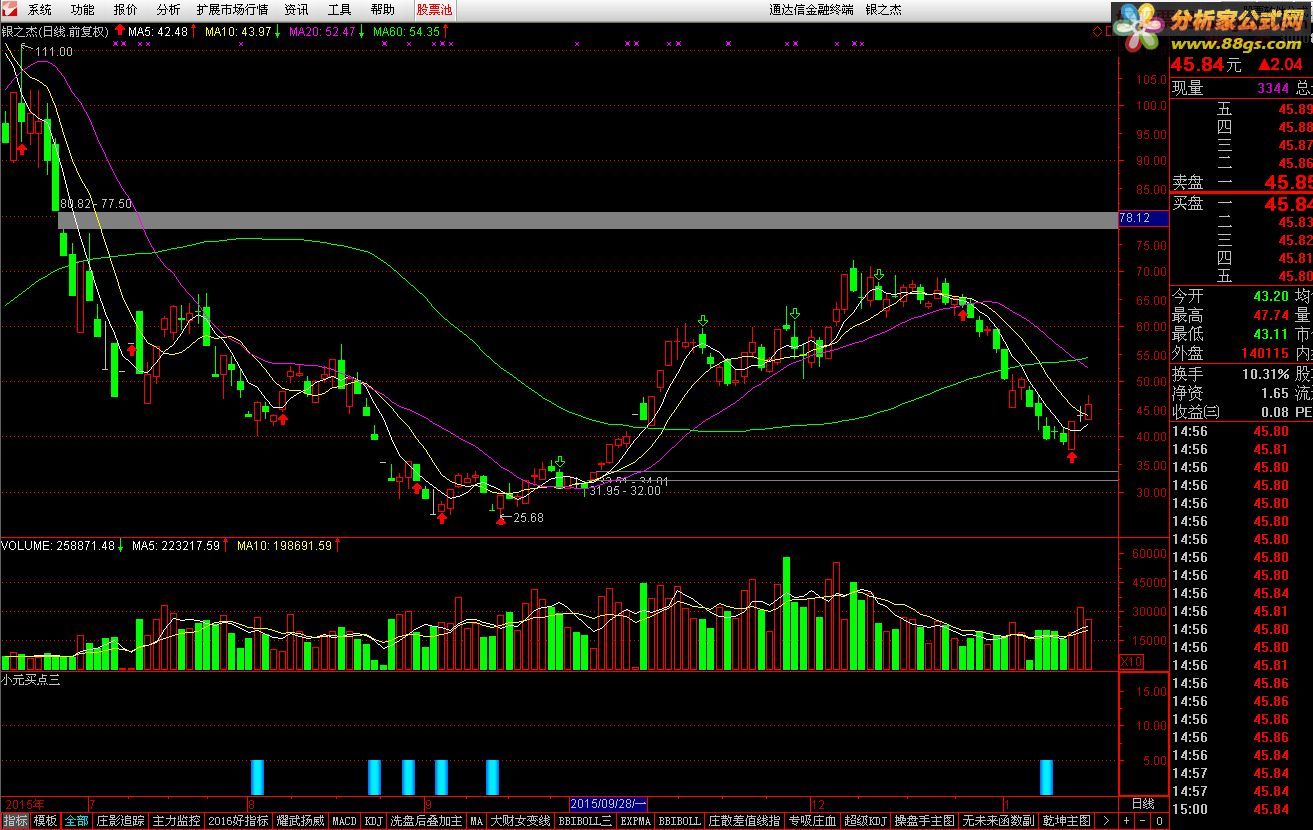Switch to the 指标 tab

pos(16,821)
